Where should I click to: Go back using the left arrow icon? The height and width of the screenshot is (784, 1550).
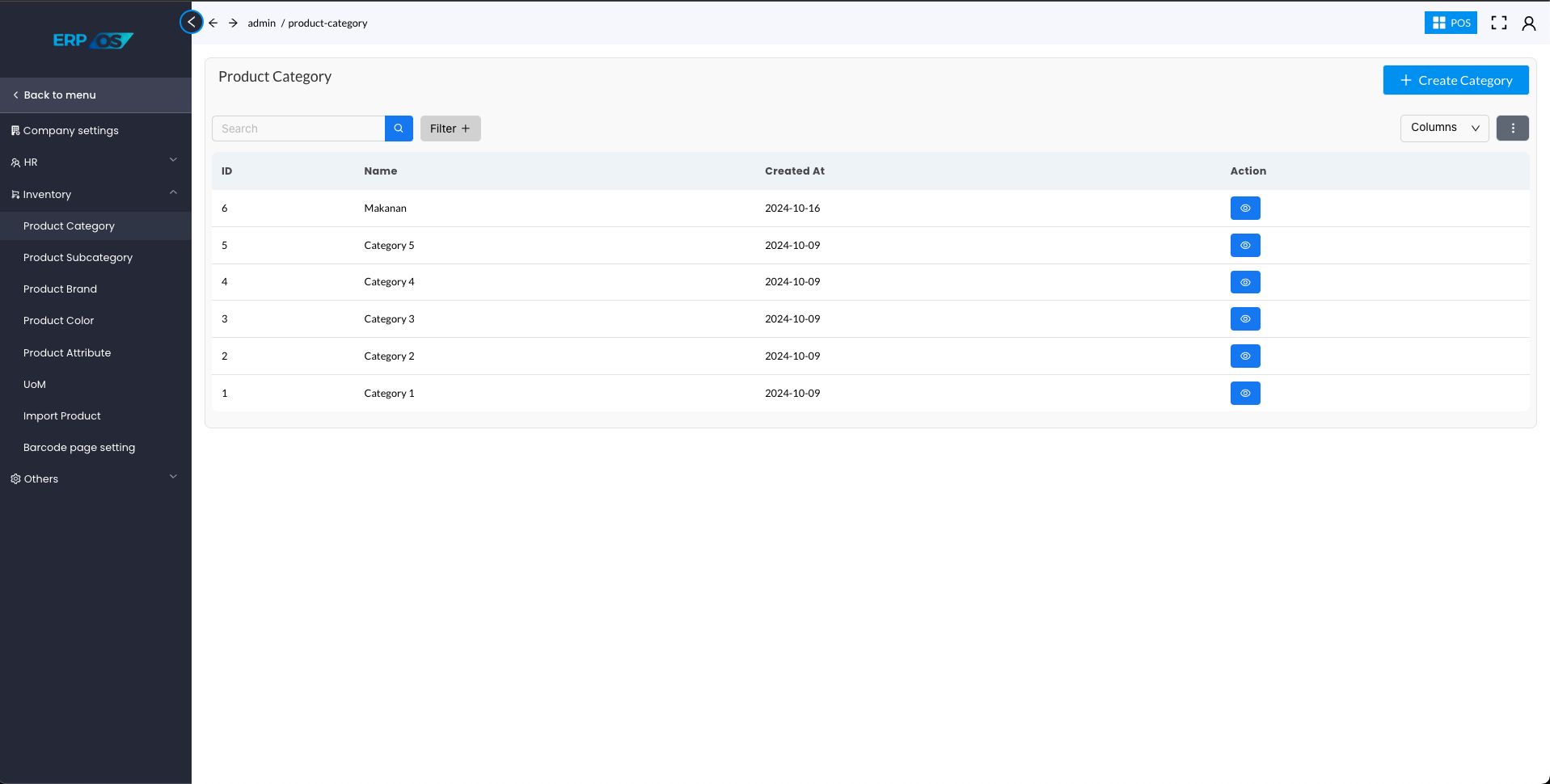click(x=213, y=23)
